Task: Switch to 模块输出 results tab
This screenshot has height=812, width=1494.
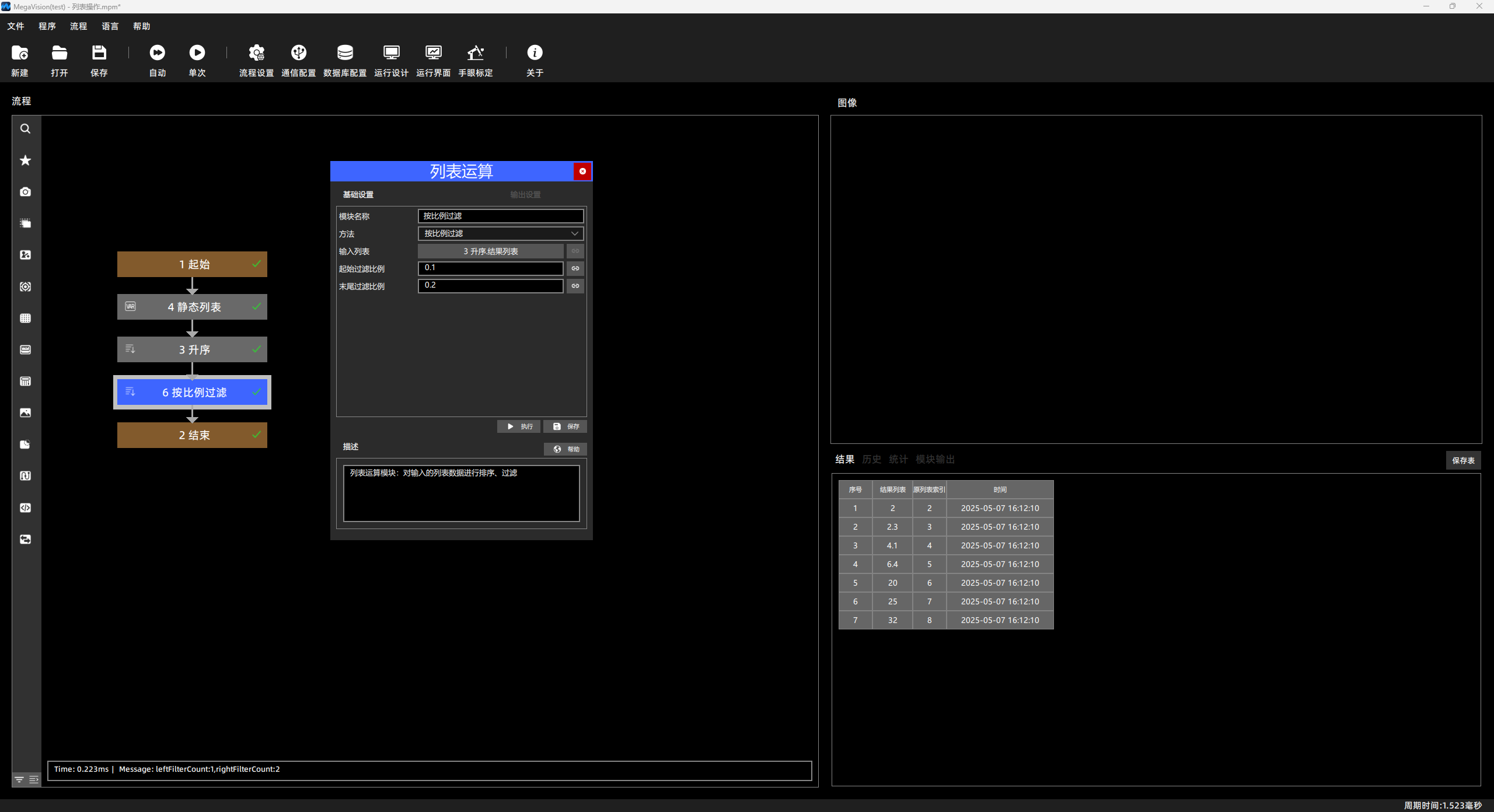Action: [936, 460]
